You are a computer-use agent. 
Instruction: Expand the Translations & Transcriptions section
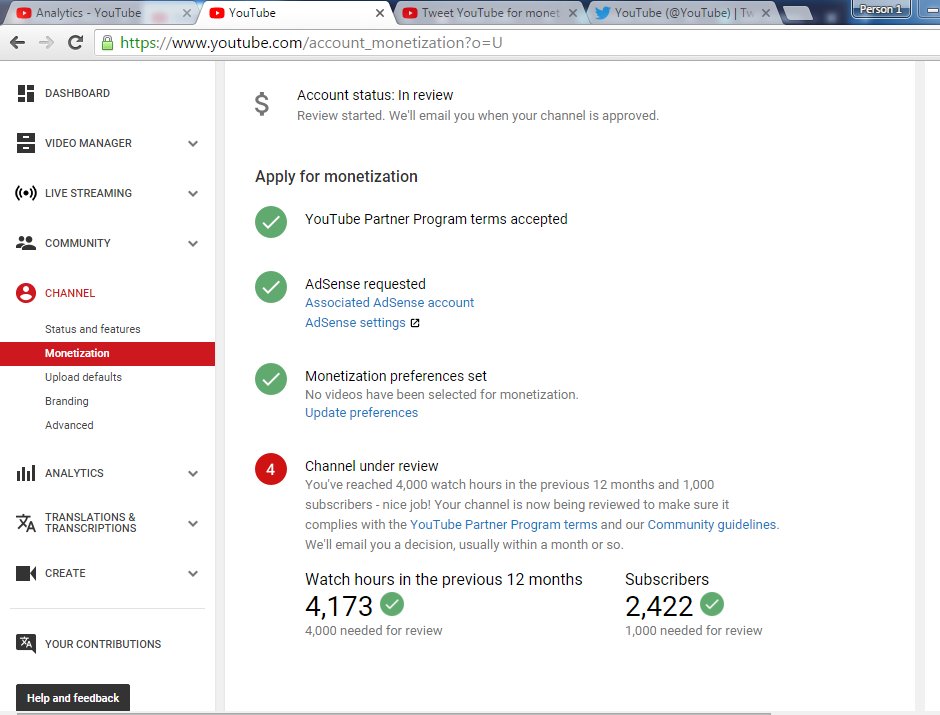point(193,523)
